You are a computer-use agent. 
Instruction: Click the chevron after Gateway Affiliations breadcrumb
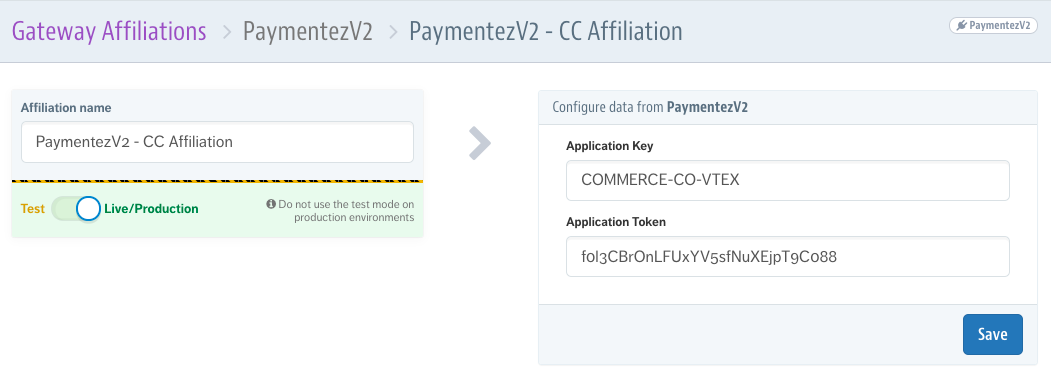pyautogui.click(x=227, y=32)
